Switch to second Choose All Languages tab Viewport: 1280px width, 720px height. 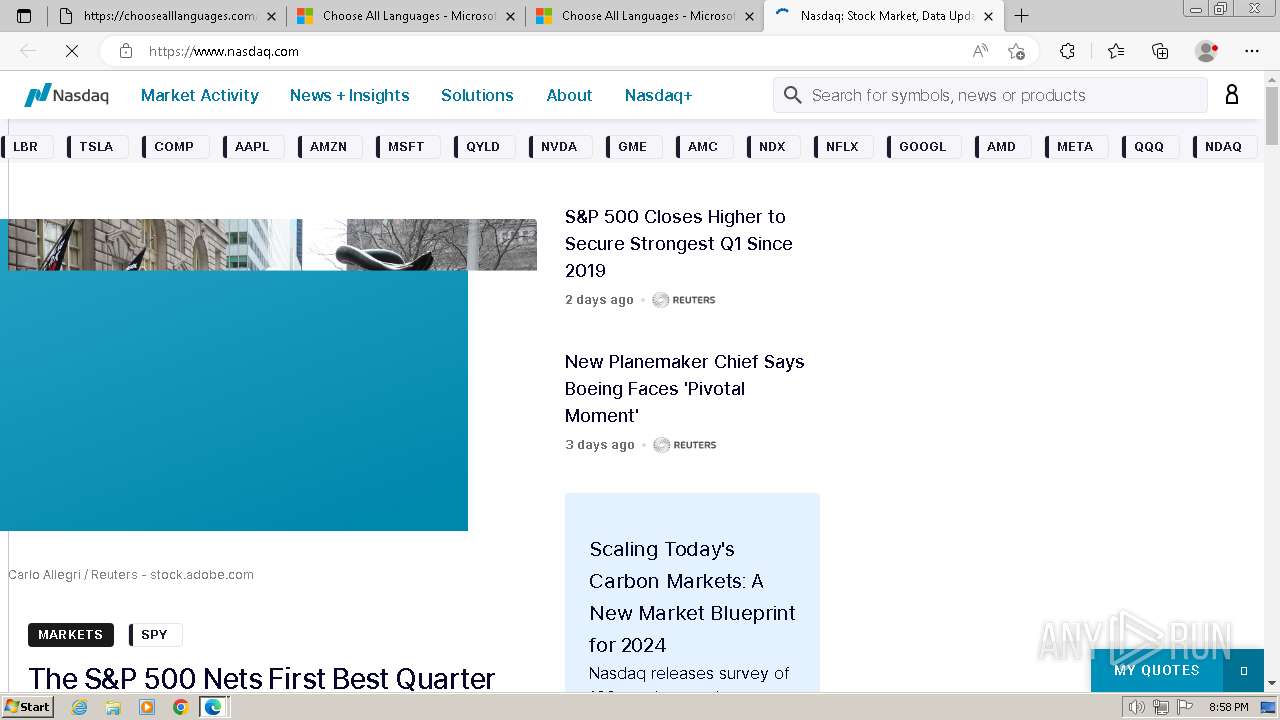click(405, 16)
